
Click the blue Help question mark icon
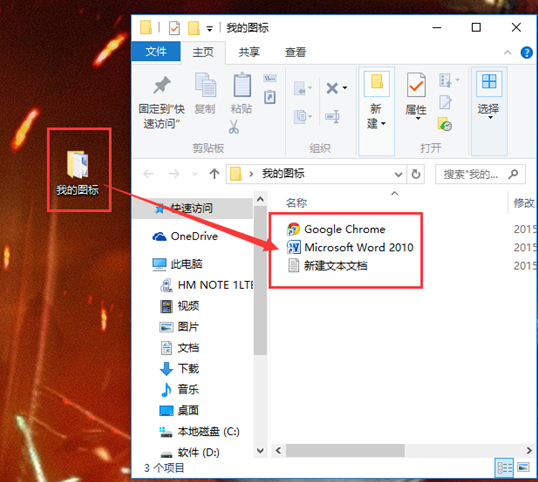pos(526,53)
